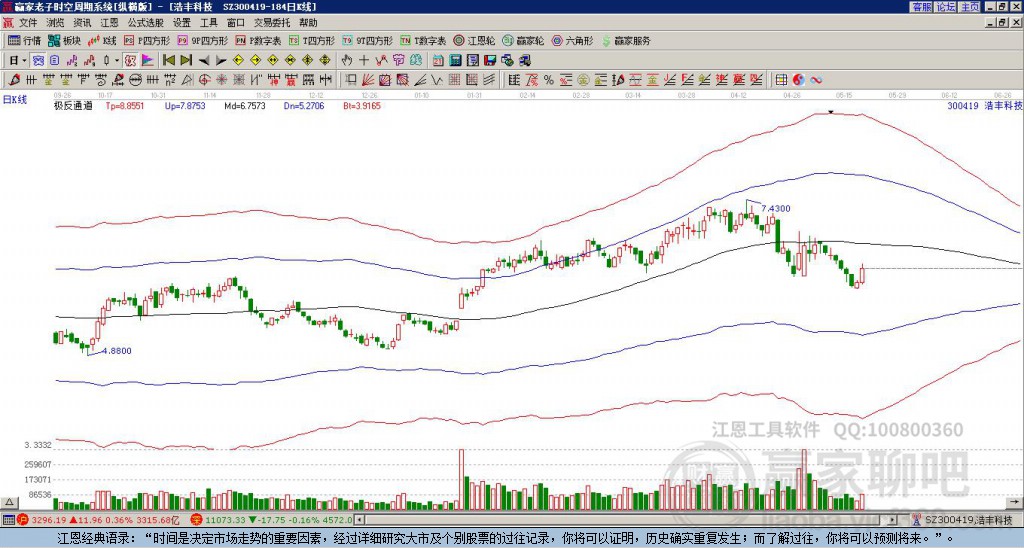The image size is (1024, 548).
Task: Select the percent % tool icon
Action: [549, 80]
